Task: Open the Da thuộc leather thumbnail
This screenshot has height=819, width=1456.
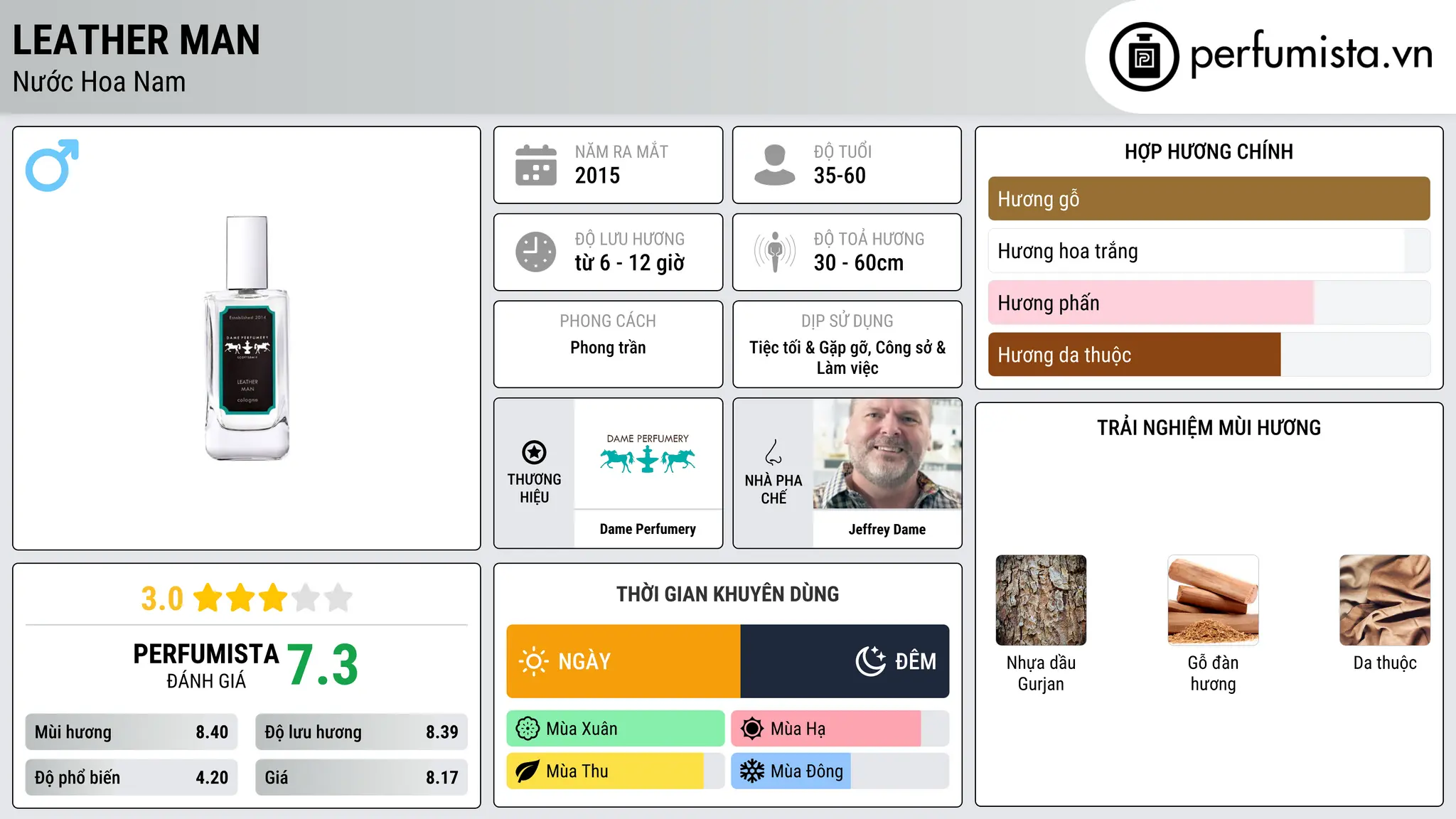Action: pyautogui.click(x=1385, y=600)
